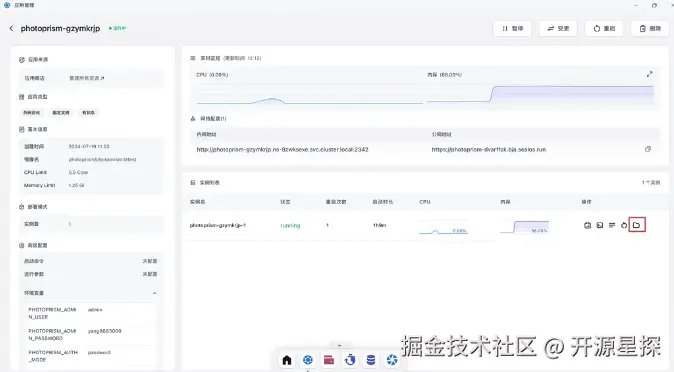The width and height of the screenshot is (674, 372).
Task: Click the instance row's memory mini chart
Action: [524, 227]
